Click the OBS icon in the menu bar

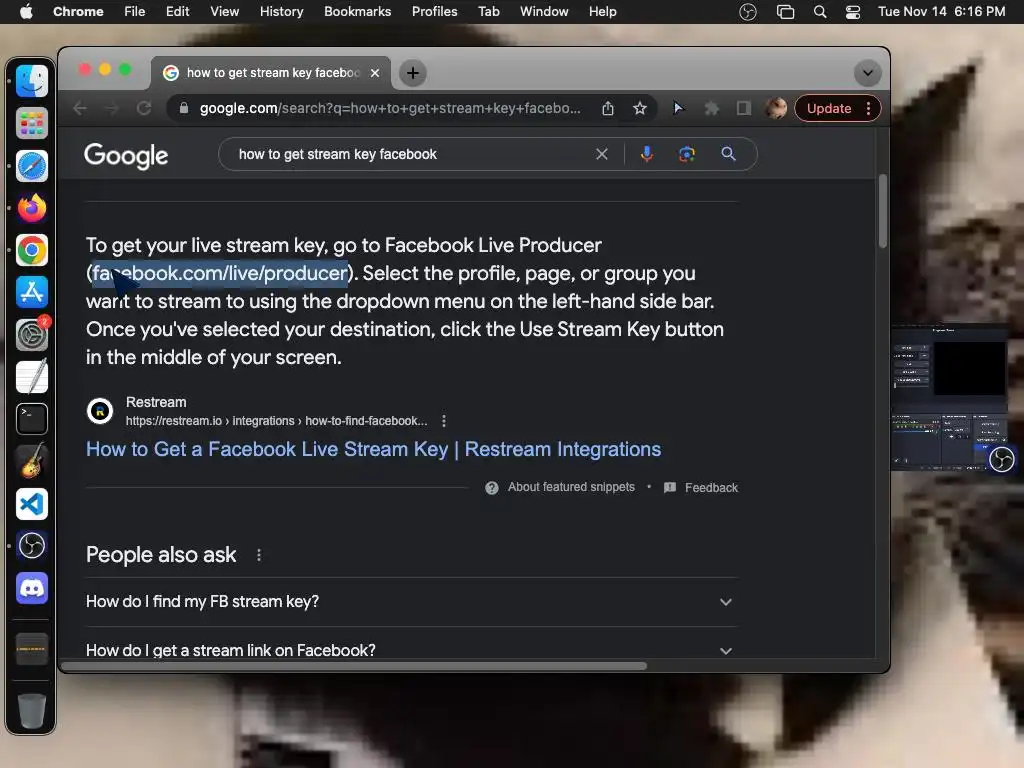(x=748, y=12)
